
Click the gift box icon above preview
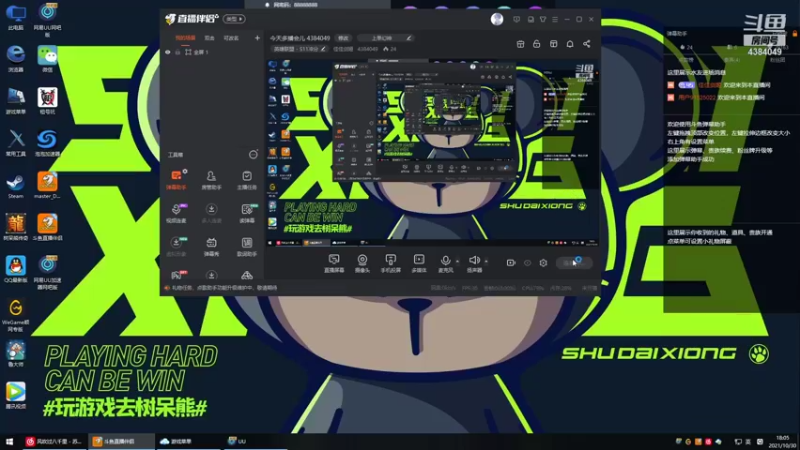click(520, 44)
